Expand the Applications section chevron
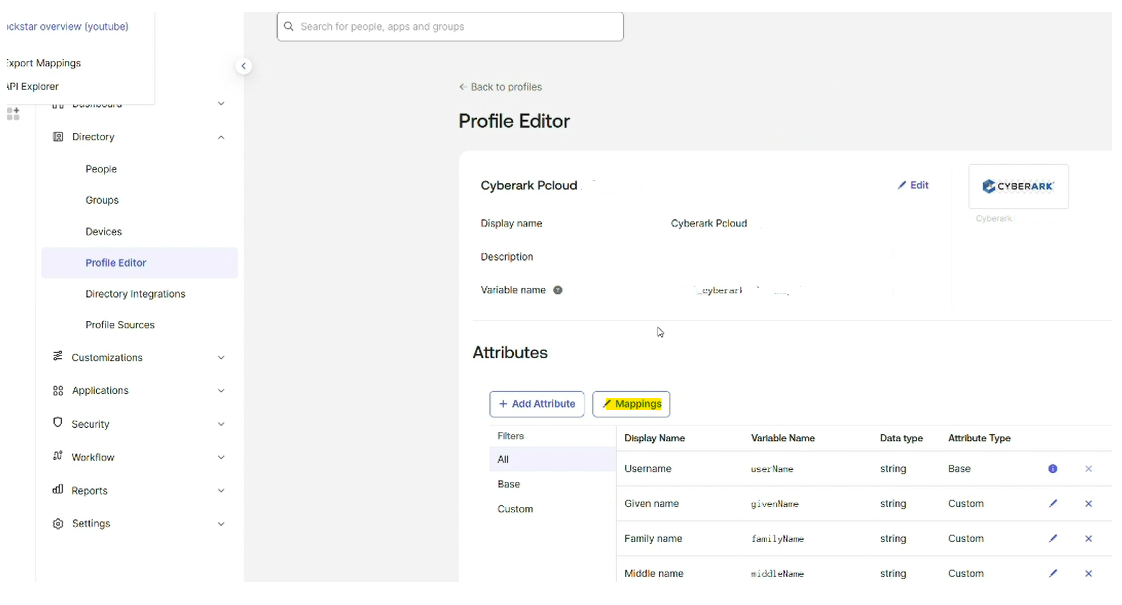Screen dimensions: 1122x605 pos(221,391)
